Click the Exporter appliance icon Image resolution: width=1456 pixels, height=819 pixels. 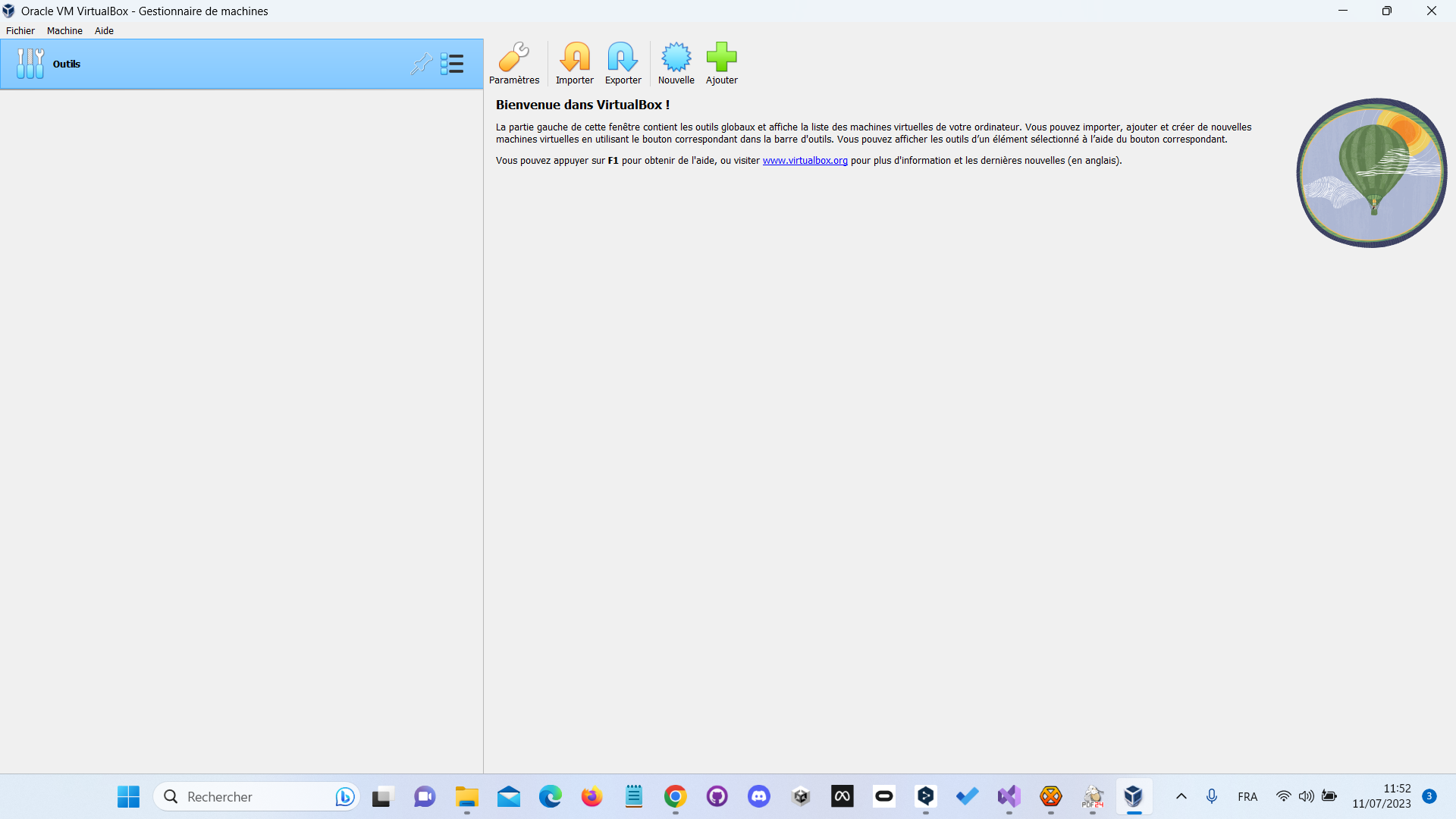(x=623, y=64)
